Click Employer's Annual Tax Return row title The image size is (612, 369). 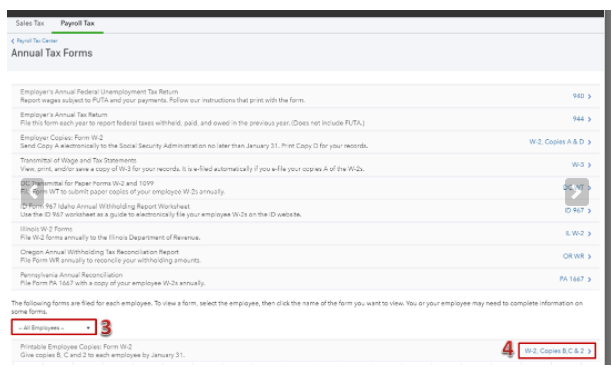64,114
